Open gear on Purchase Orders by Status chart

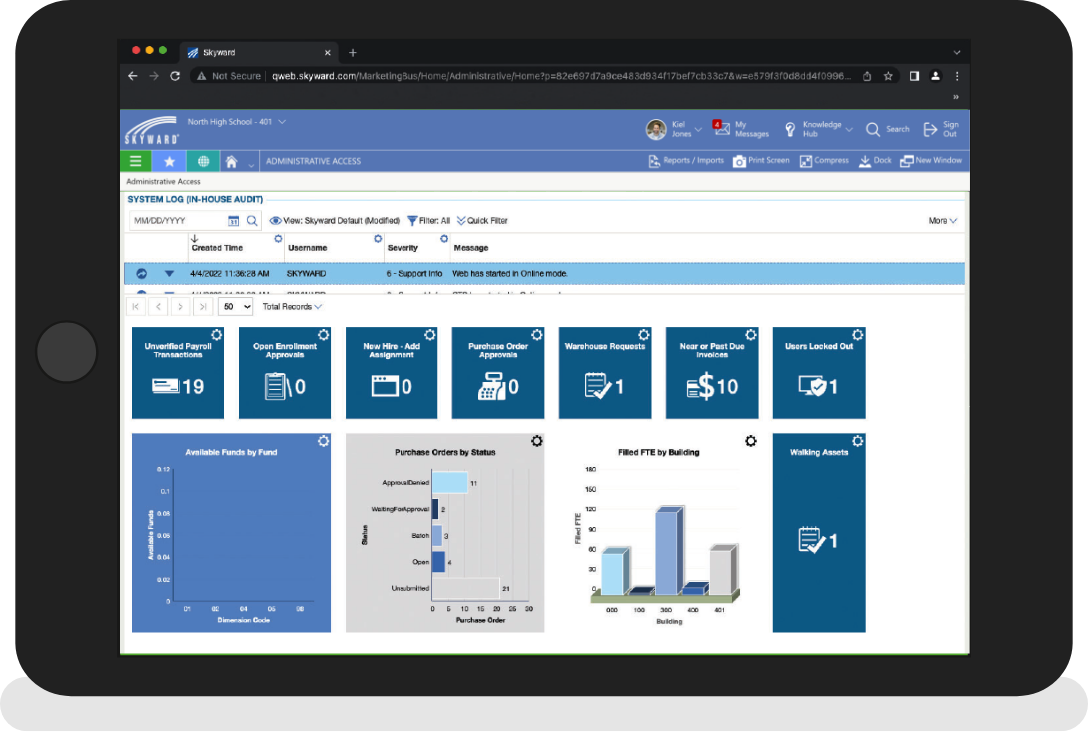pos(537,441)
